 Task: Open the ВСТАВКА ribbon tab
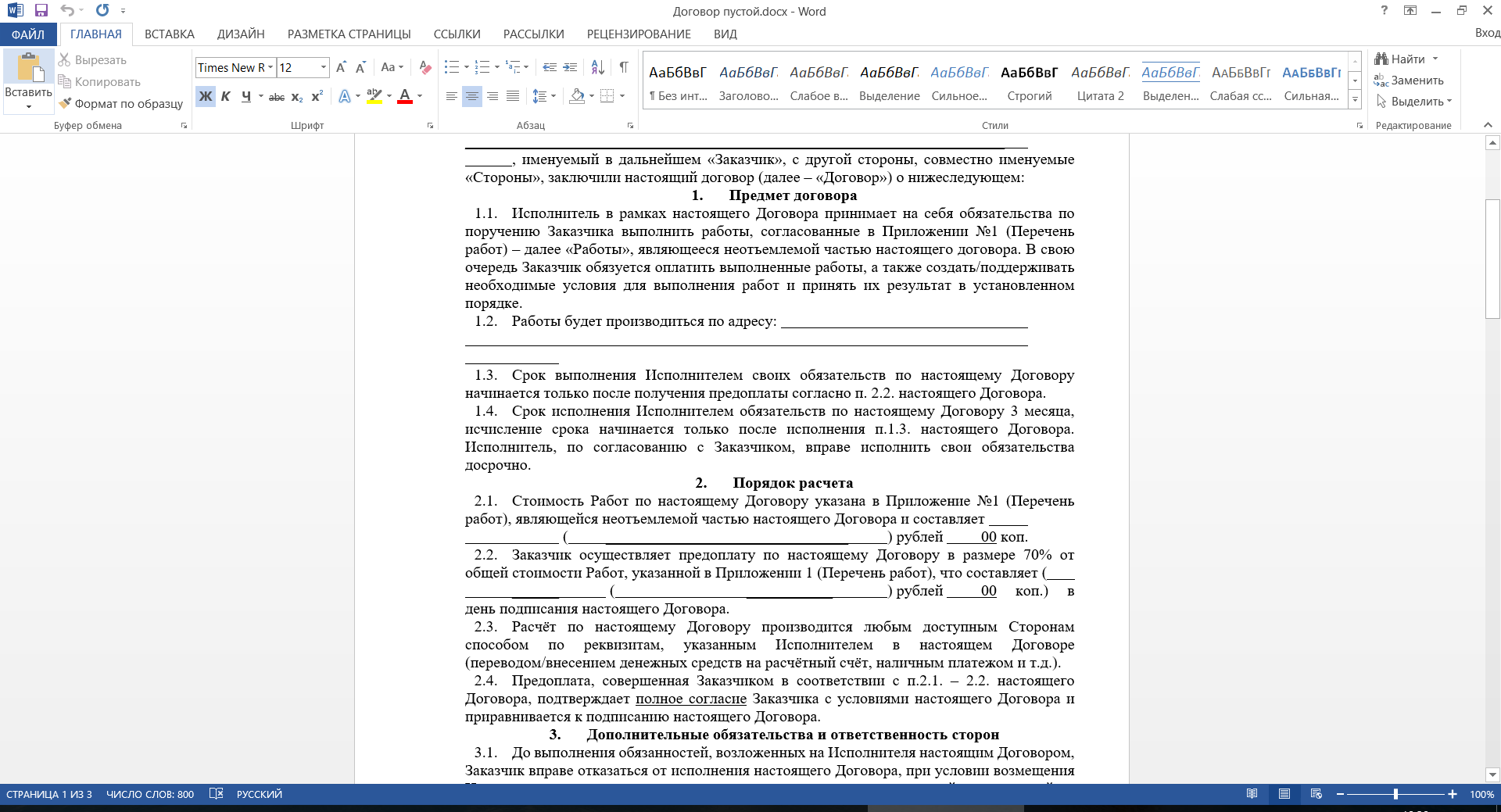click(169, 34)
